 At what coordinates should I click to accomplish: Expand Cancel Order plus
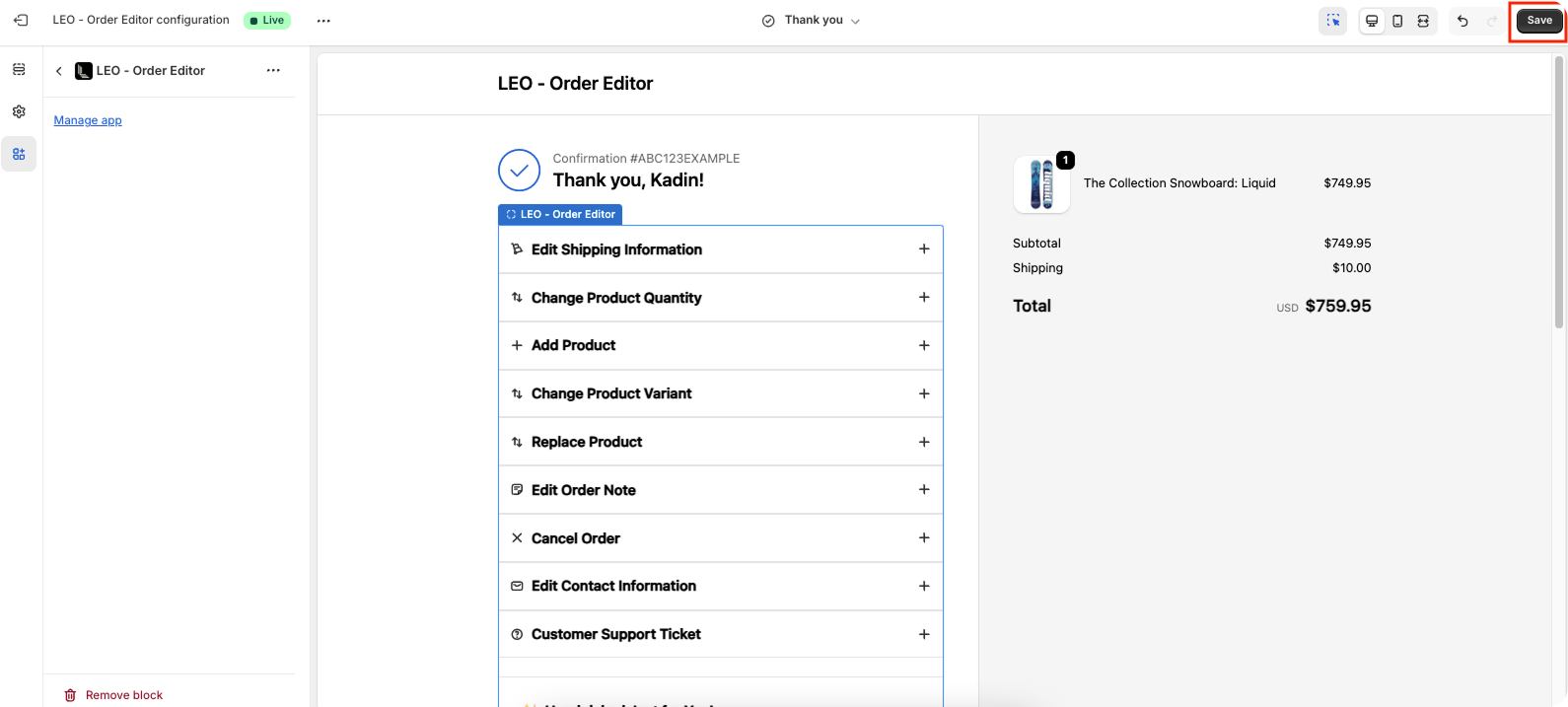(x=924, y=538)
